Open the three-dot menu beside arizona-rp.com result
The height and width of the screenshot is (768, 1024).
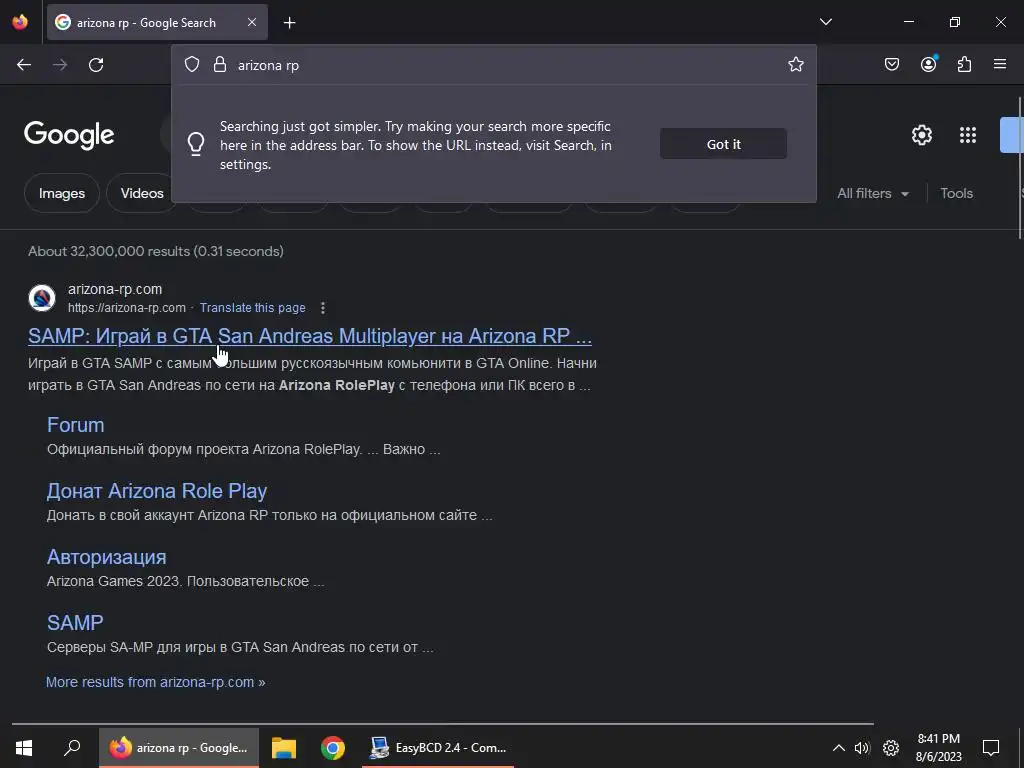(323, 308)
